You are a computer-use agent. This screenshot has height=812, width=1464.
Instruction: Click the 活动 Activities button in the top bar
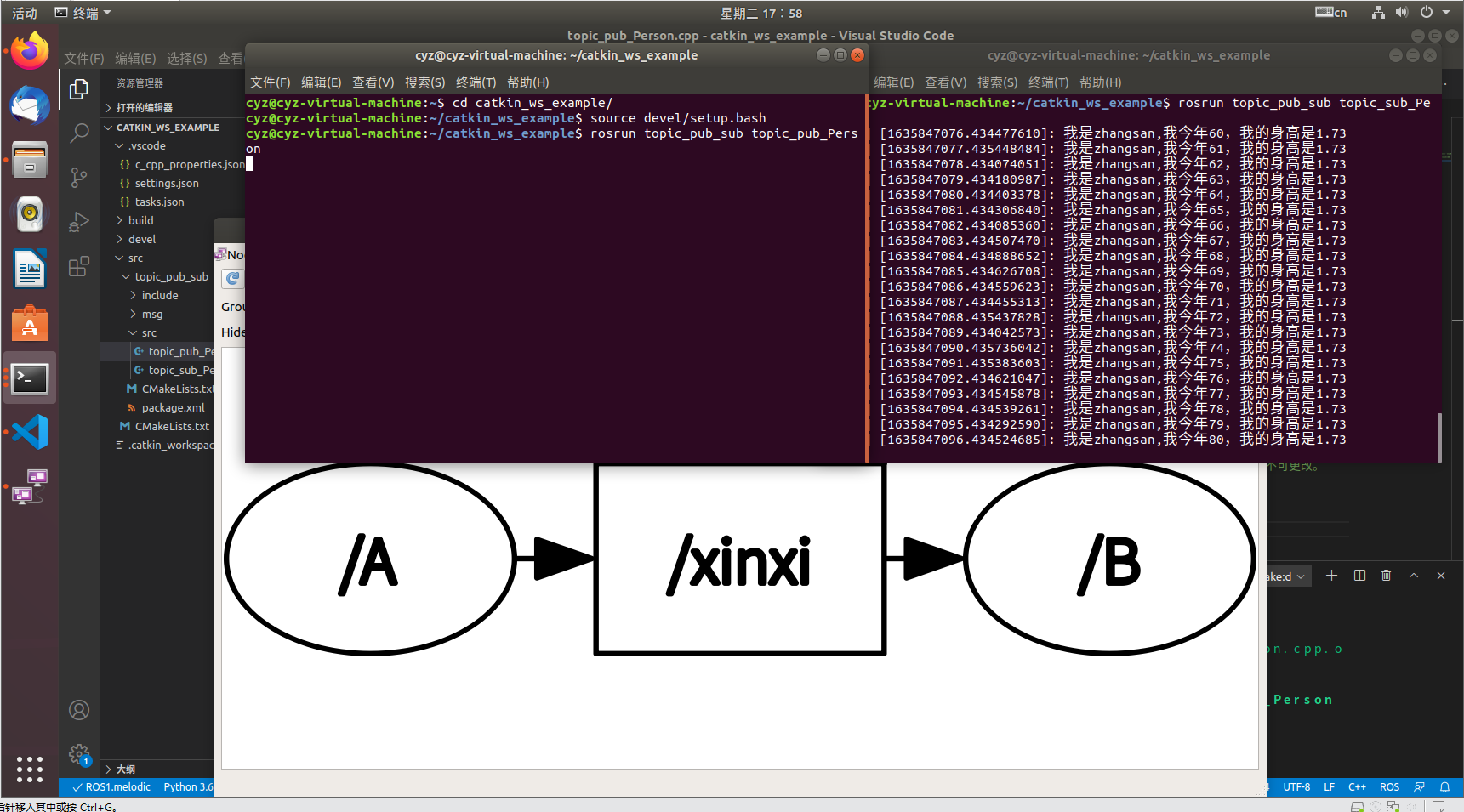point(25,13)
